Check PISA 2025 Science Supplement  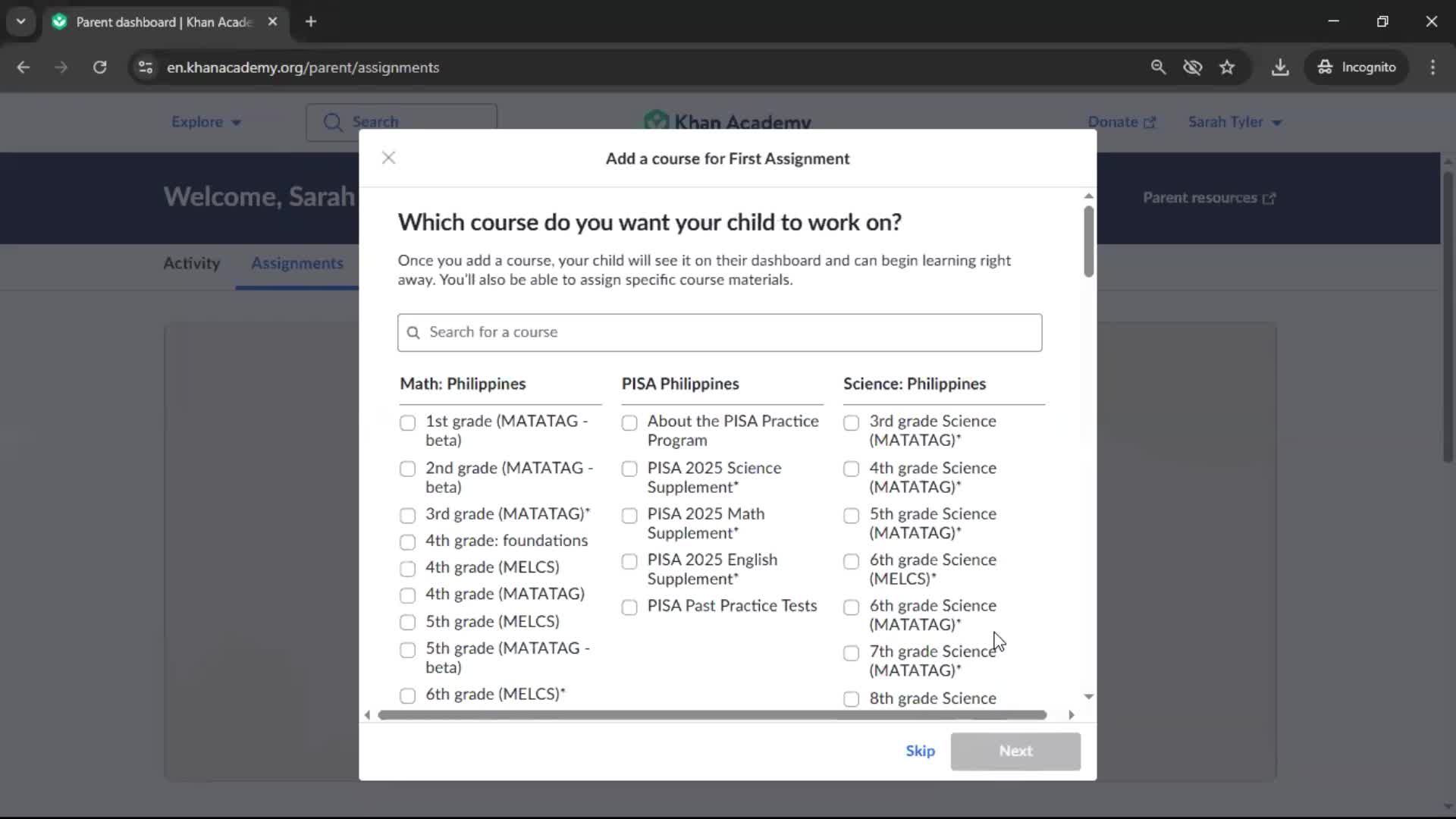[629, 469]
